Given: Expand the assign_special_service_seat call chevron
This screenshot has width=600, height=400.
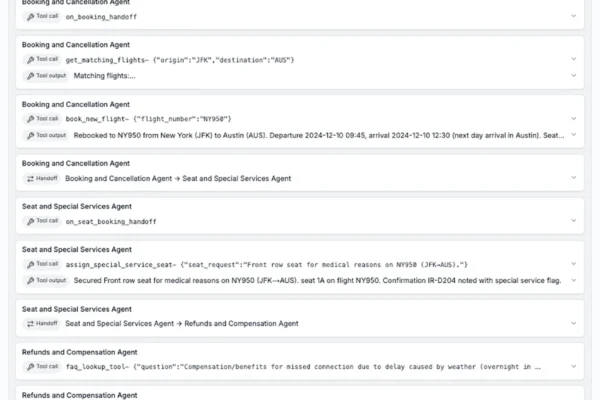Looking at the screenshot, I should (x=574, y=264).
